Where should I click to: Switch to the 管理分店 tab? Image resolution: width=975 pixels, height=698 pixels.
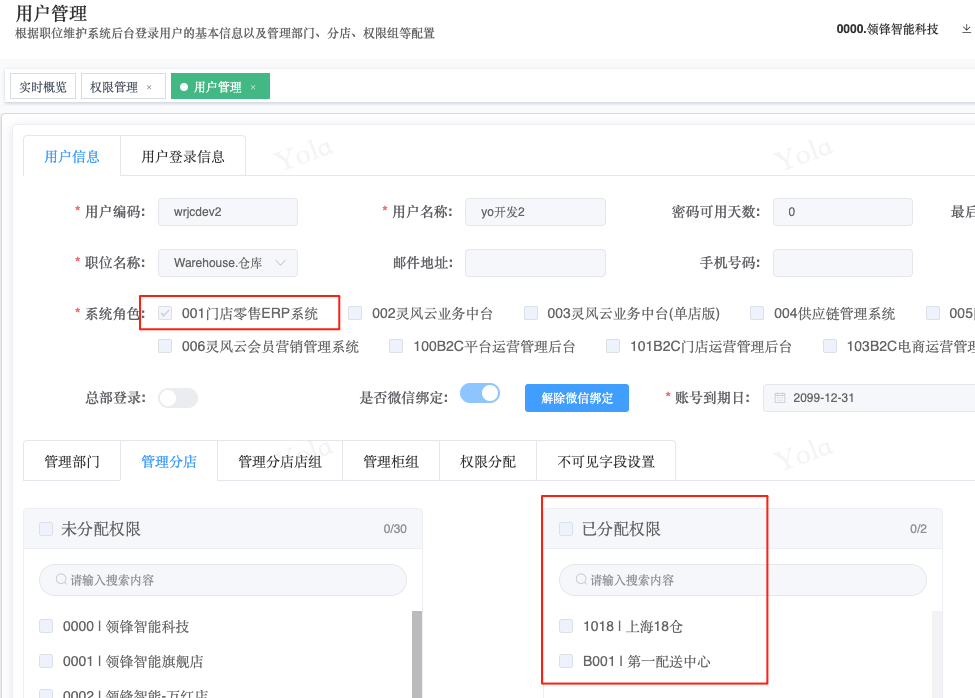(x=169, y=461)
